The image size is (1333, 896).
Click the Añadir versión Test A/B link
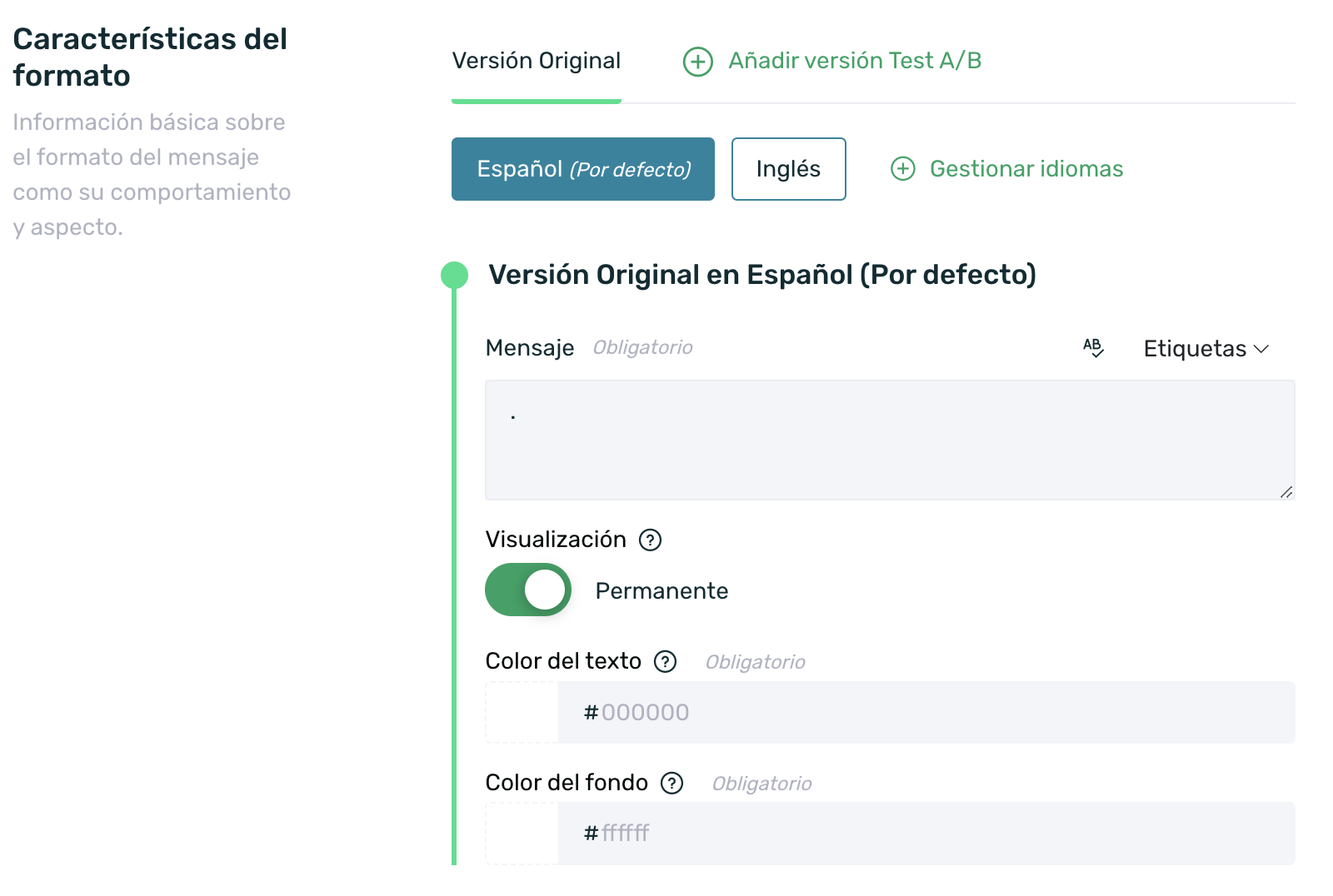tap(855, 61)
